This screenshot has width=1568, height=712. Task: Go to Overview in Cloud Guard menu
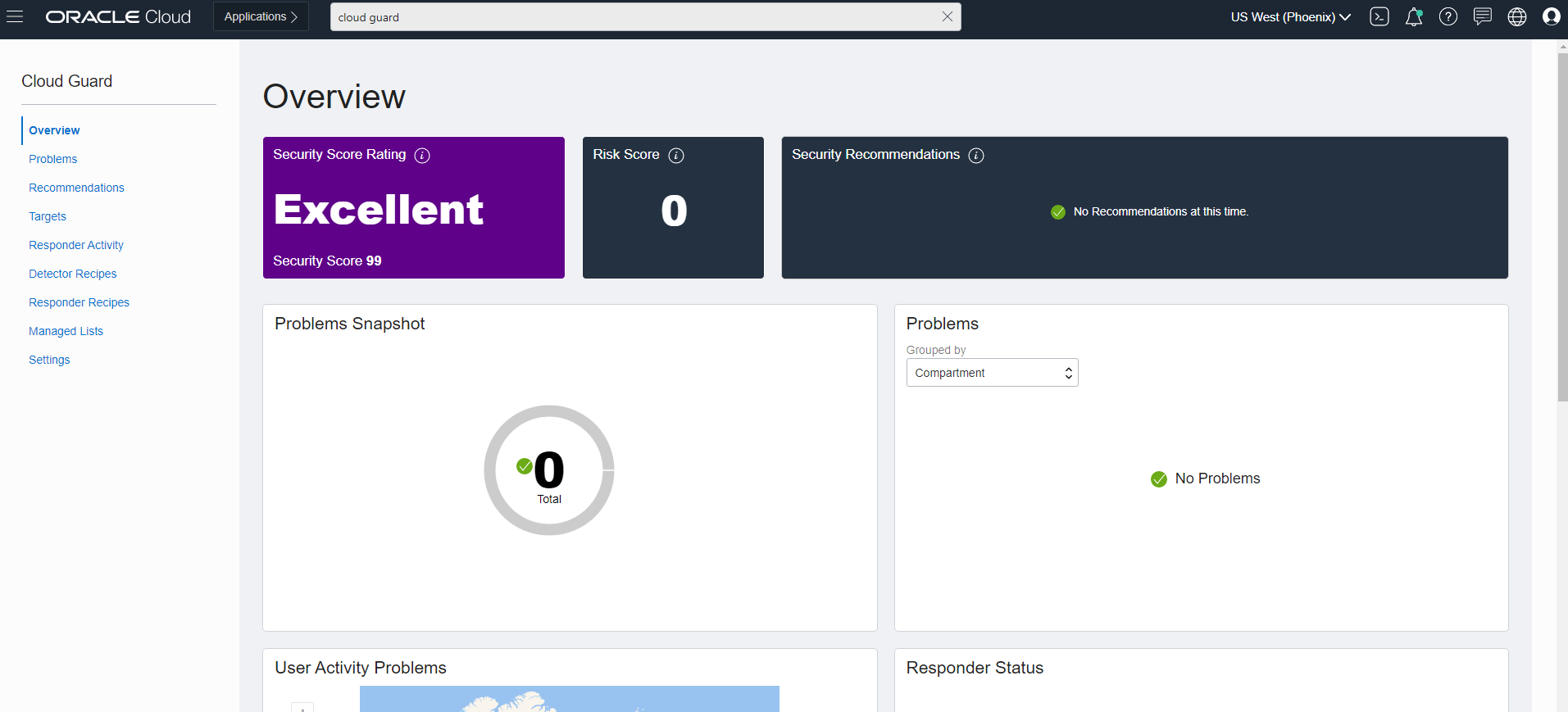(x=54, y=130)
